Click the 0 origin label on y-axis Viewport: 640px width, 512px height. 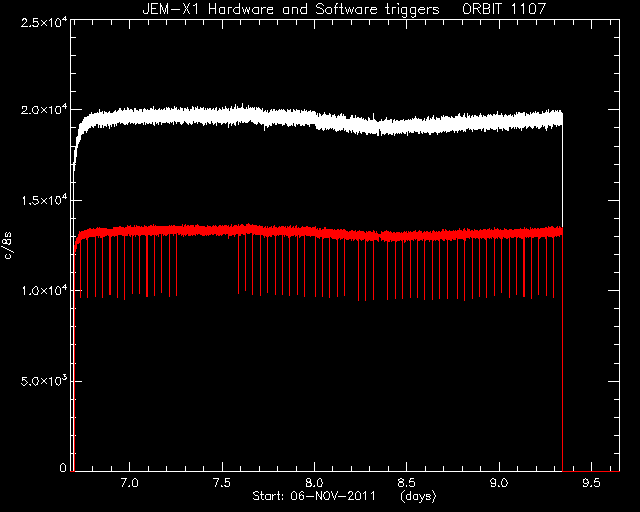pos(63,467)
